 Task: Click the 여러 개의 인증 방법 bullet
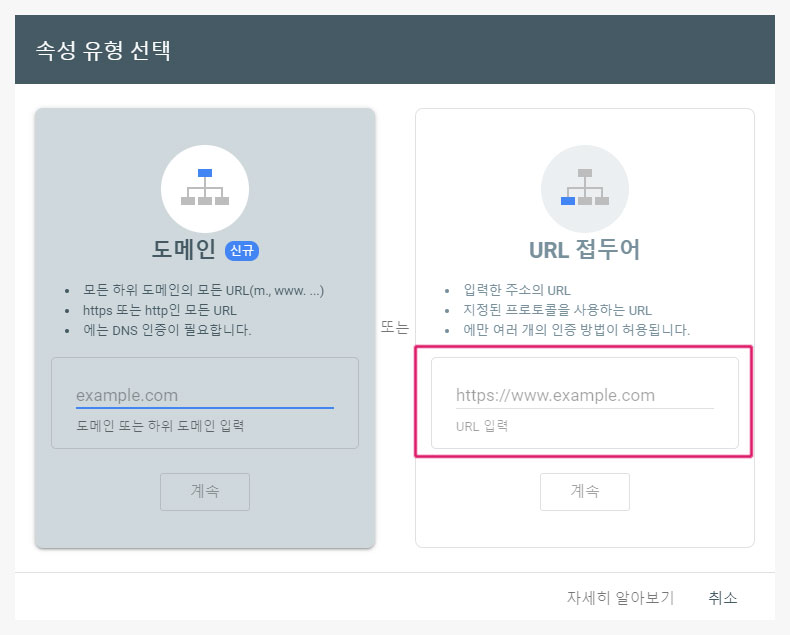[x=577, y=329]
